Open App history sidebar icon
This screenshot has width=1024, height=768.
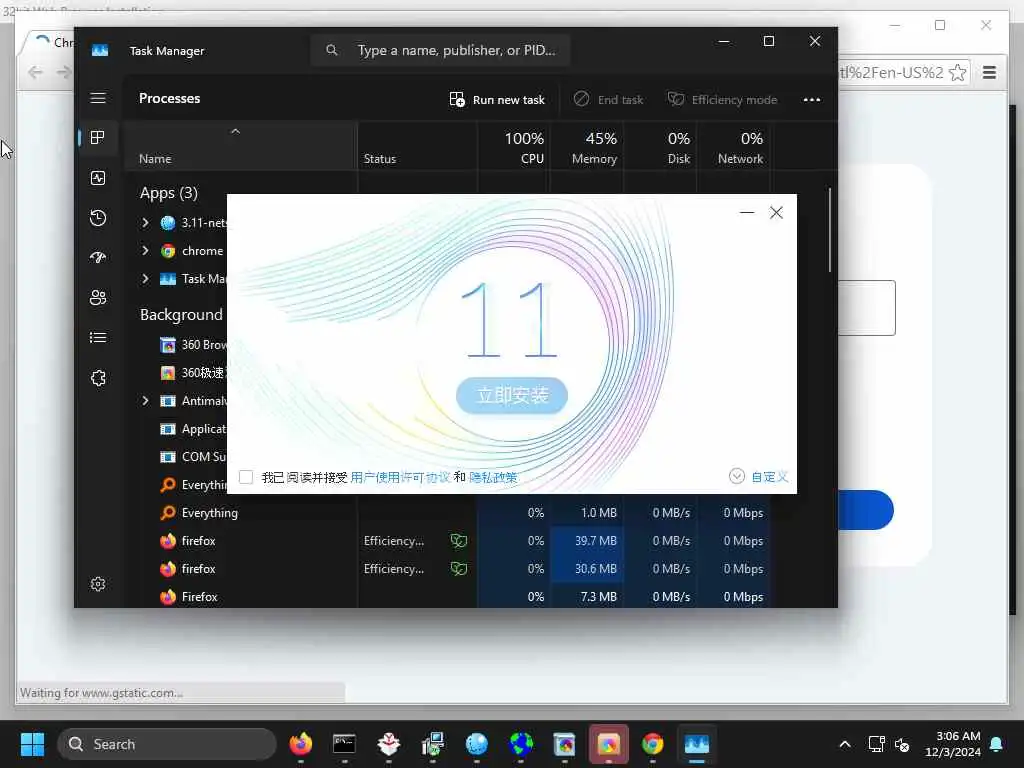98,217
